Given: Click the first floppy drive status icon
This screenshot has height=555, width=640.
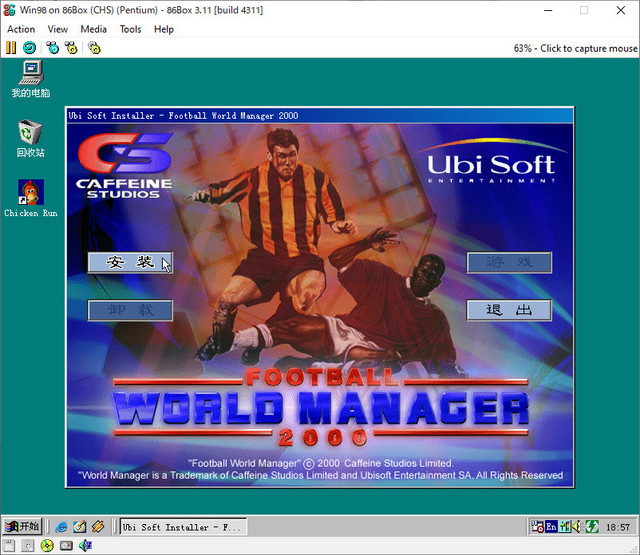Looking at the screenshot, I should coord(9,546).
